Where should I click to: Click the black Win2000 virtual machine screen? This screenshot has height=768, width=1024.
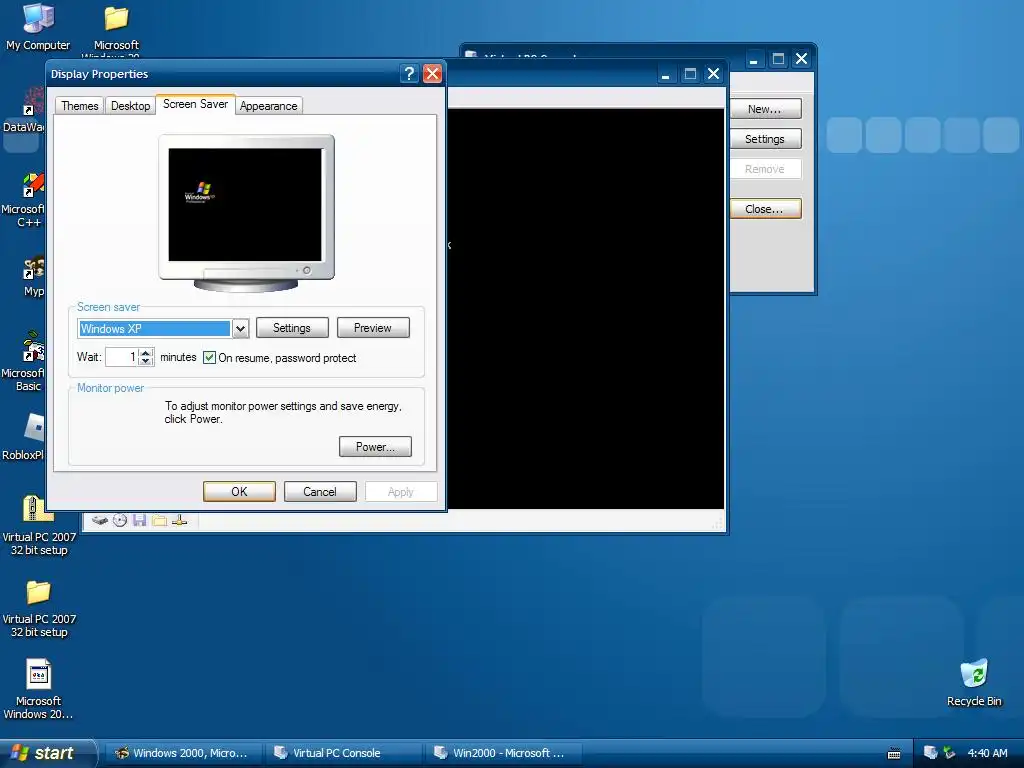(586, 308)
